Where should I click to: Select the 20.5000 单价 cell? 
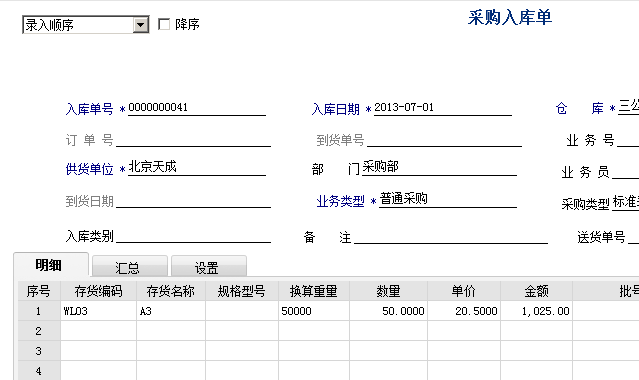click(x=464, y=311)
